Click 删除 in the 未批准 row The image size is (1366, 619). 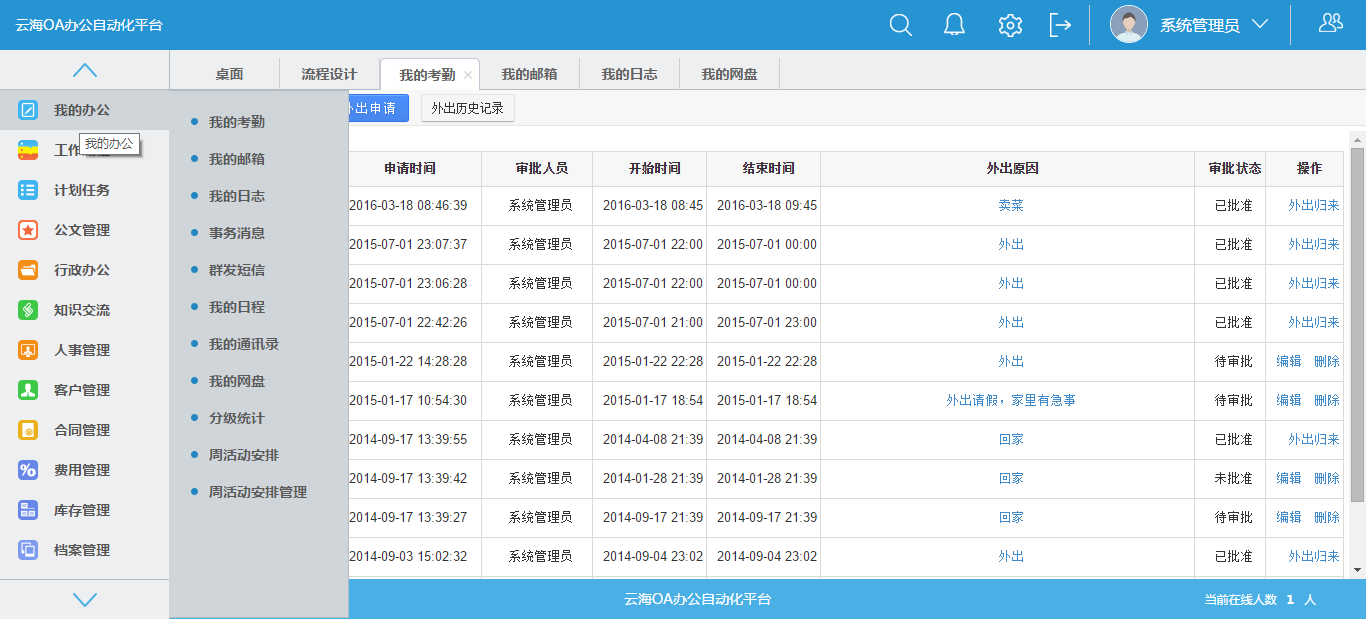(x=1327, y=478)
